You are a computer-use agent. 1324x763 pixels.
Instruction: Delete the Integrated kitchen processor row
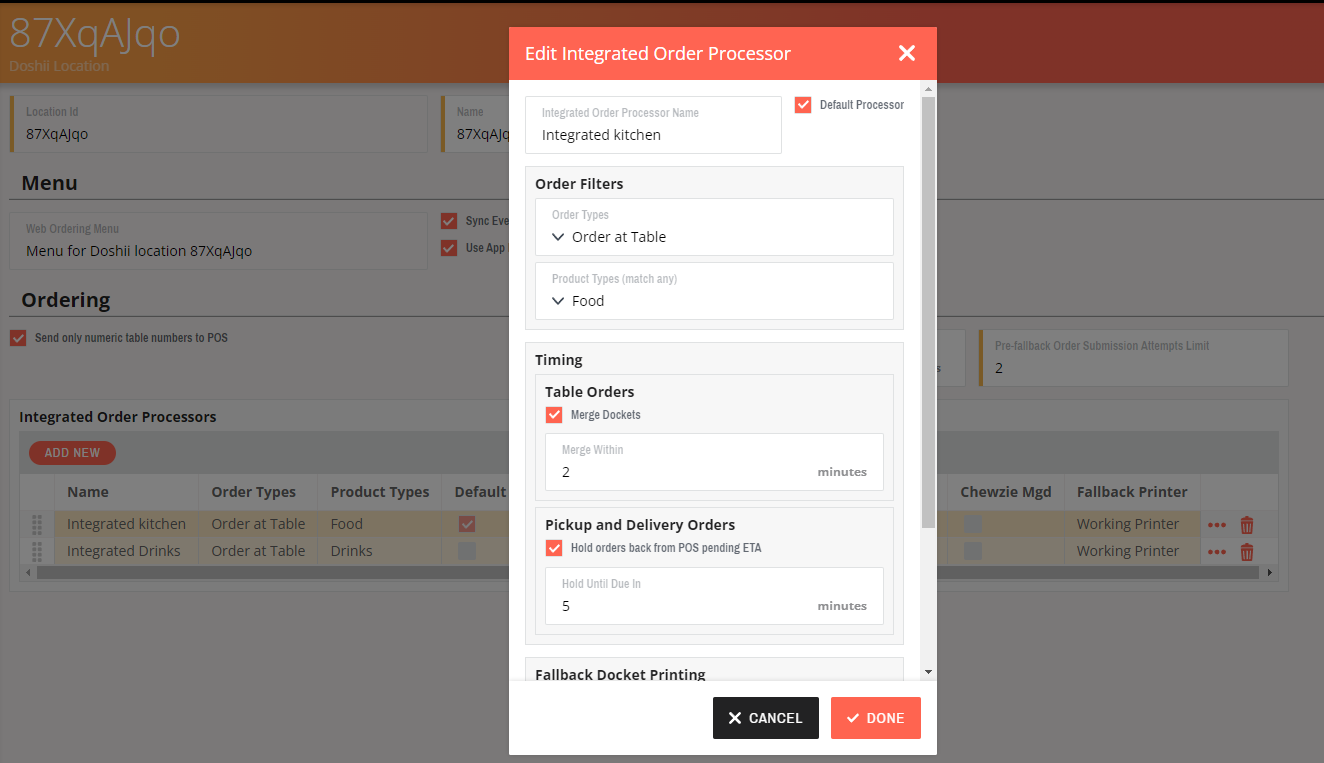tap(1247, 524)
